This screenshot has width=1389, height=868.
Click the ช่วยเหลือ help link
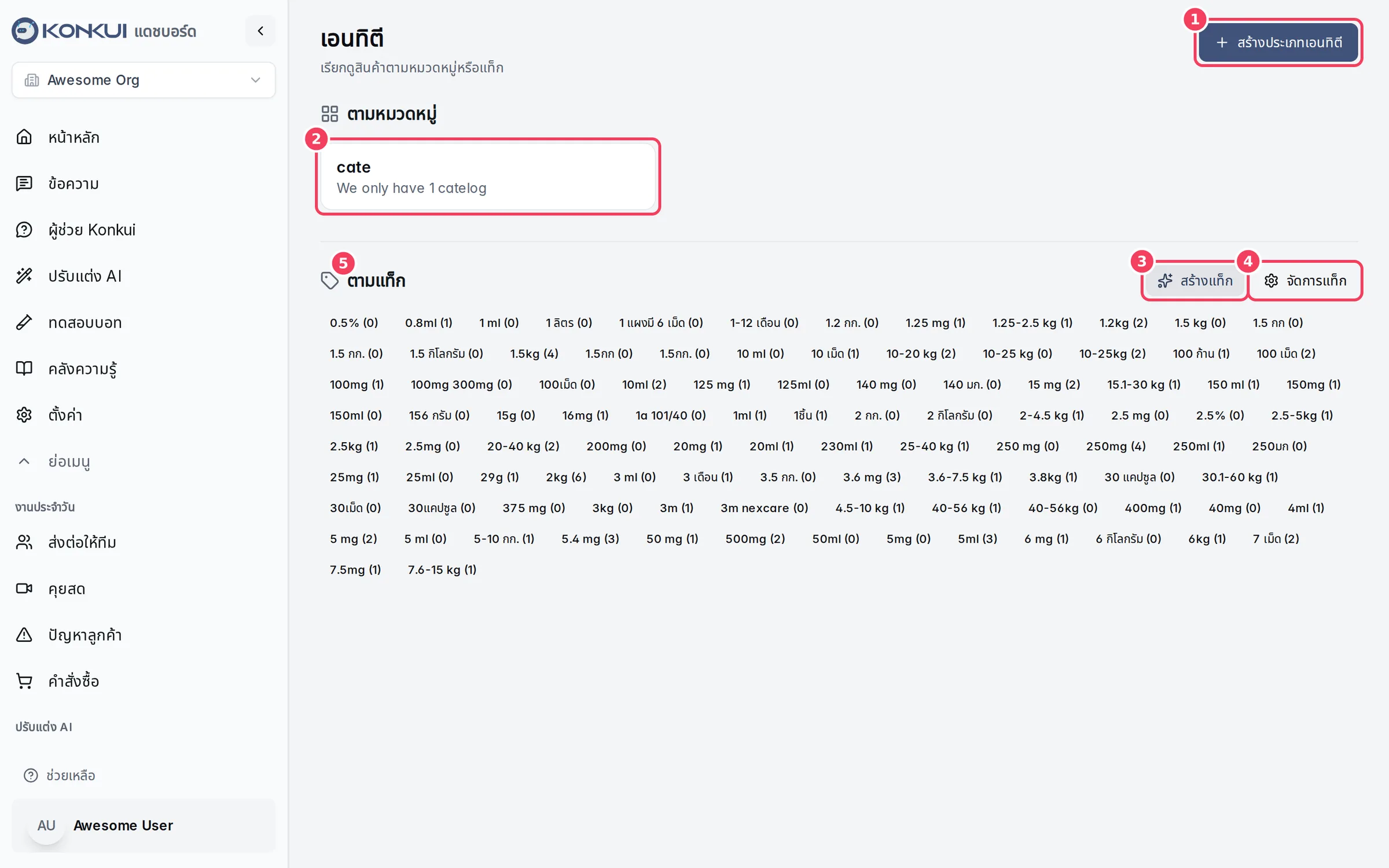pos(60,775)
